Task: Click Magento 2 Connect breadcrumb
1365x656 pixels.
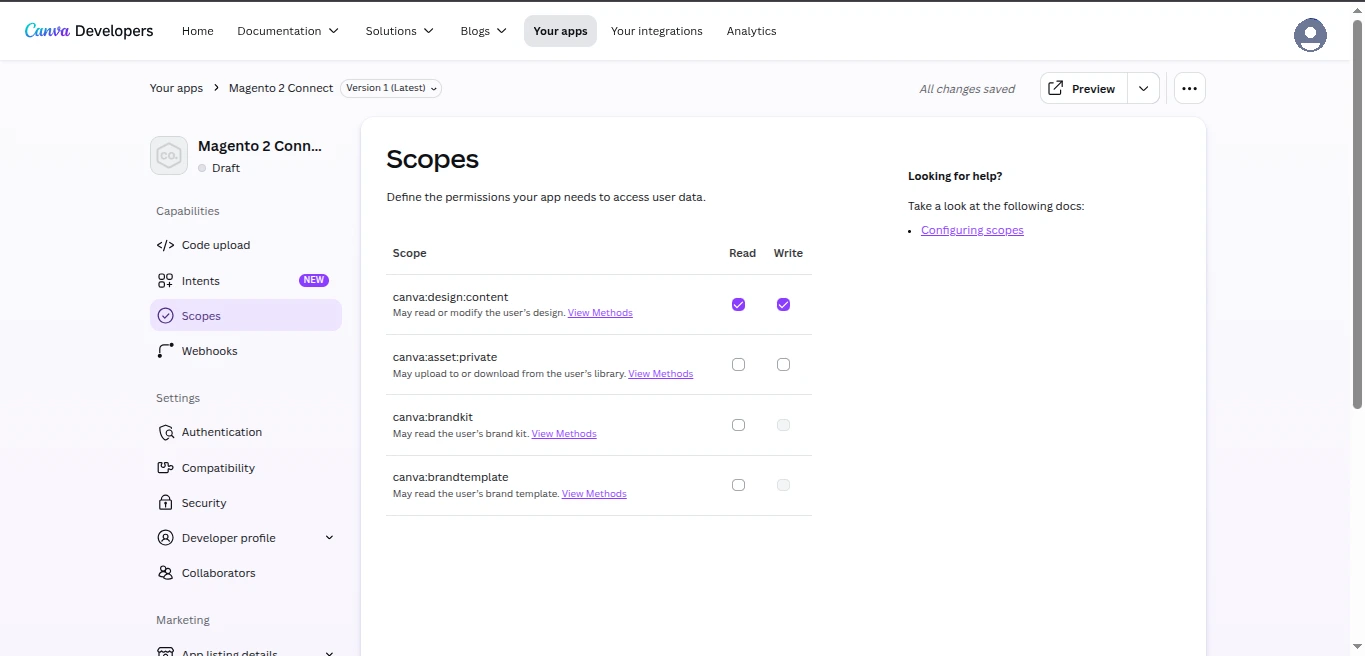Action: (x=281, y=88)
